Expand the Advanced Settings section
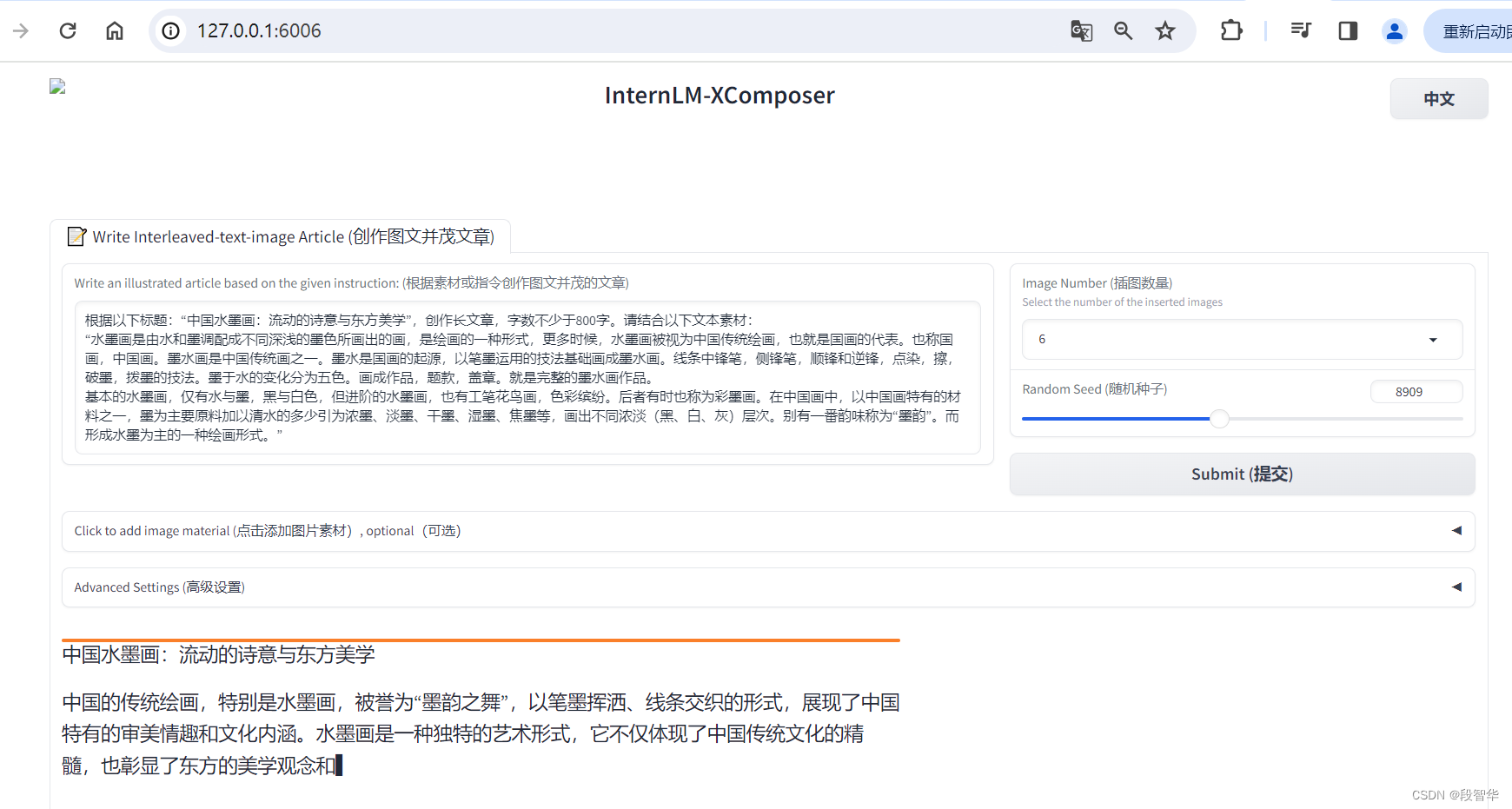Screen dimensions: 1512x809 768,587
